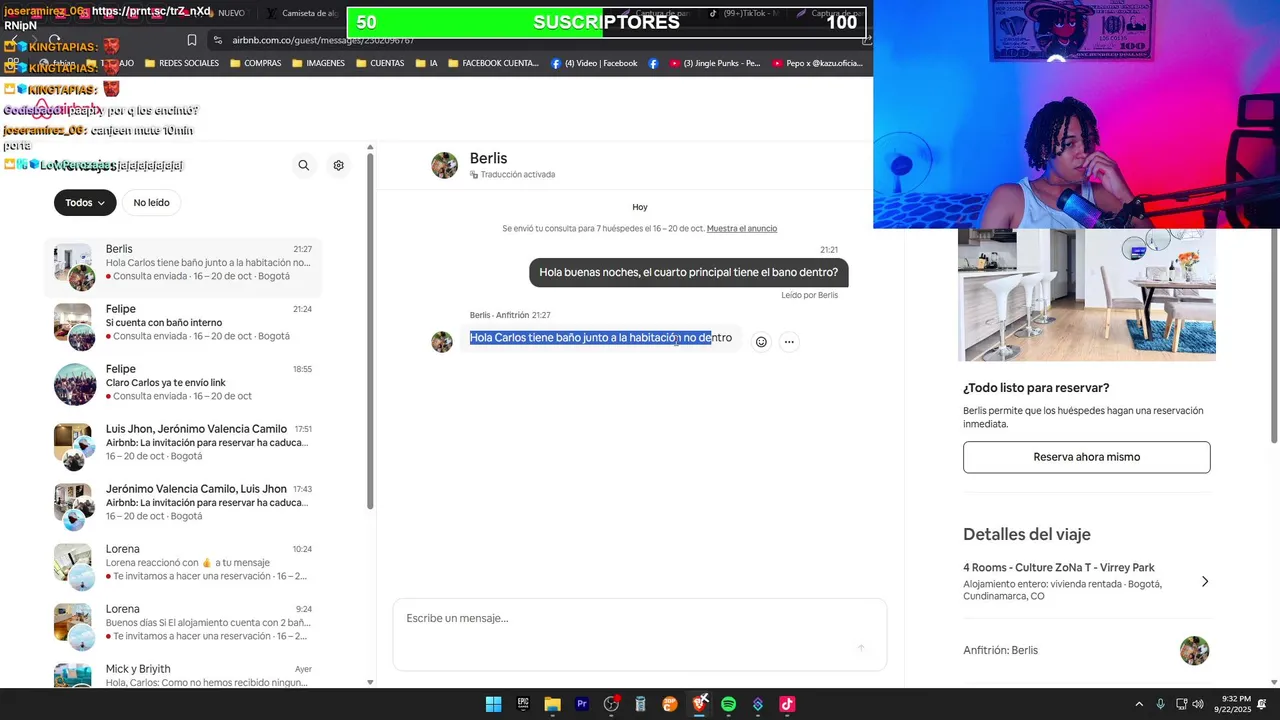
Task: Open the Windows Start menu
Action: [x=493, y=704]
